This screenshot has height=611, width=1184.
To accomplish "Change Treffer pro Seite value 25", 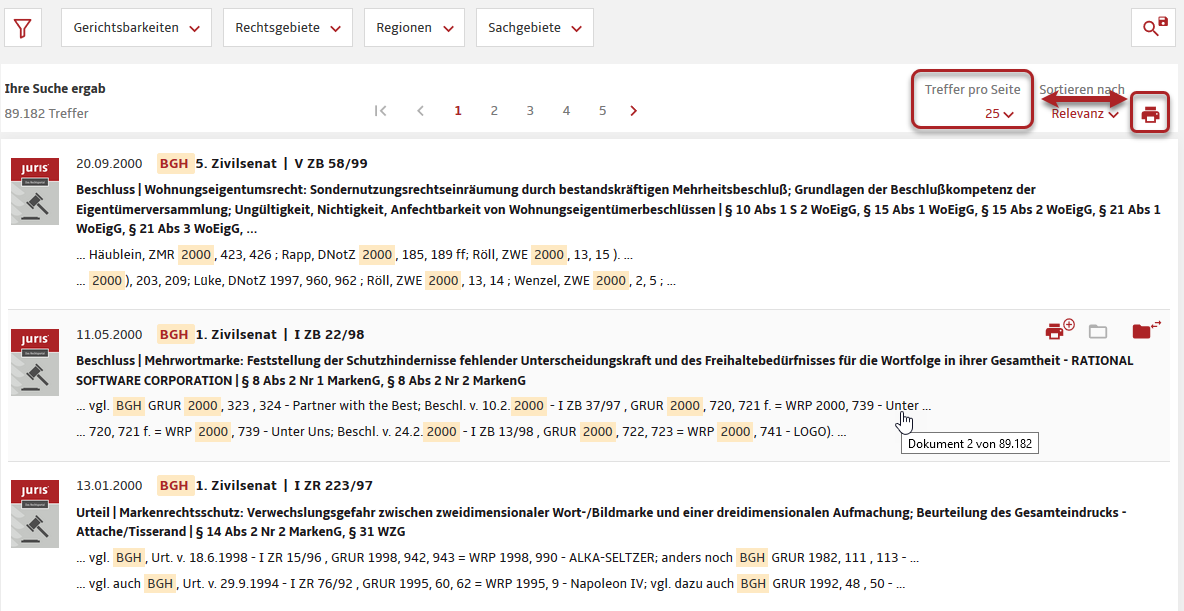I will [999, 114].
